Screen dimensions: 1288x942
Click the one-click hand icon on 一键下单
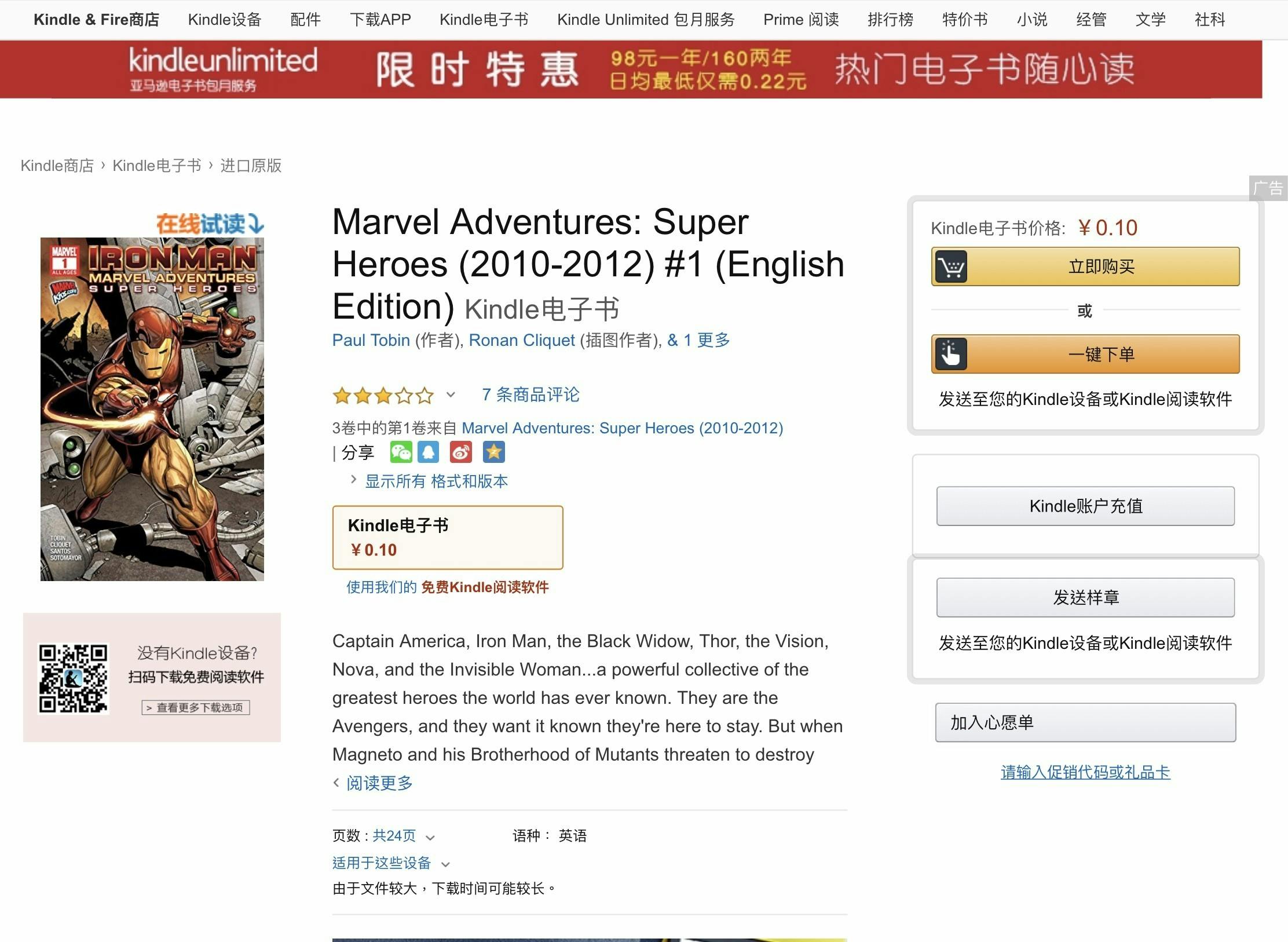950,354
